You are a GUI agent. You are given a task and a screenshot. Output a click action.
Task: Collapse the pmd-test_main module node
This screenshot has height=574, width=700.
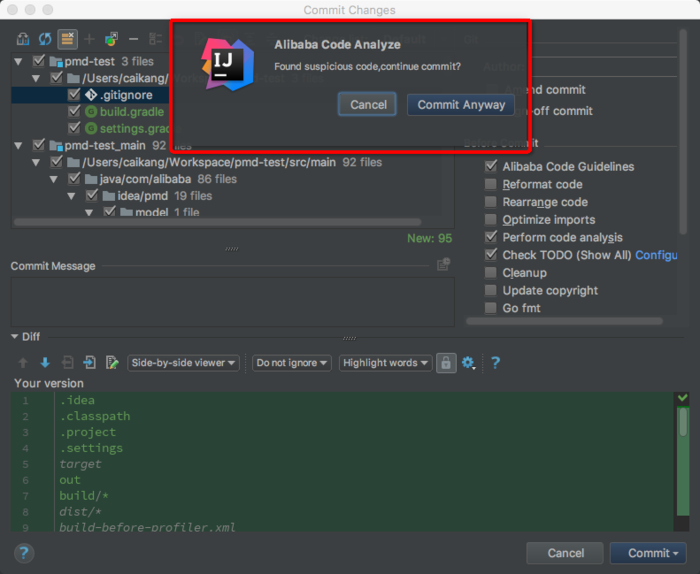tap(18, 145)
